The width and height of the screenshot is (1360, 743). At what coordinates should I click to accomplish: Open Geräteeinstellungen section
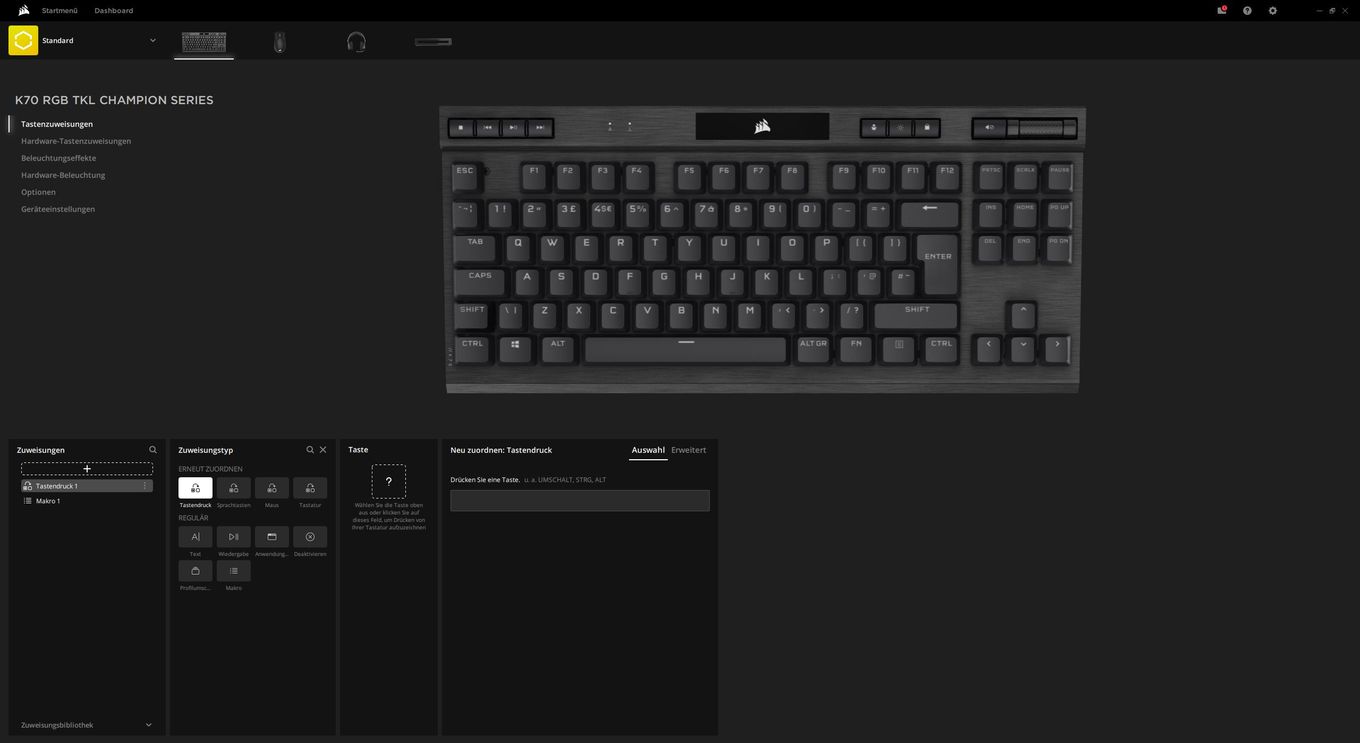coord(58,209)
